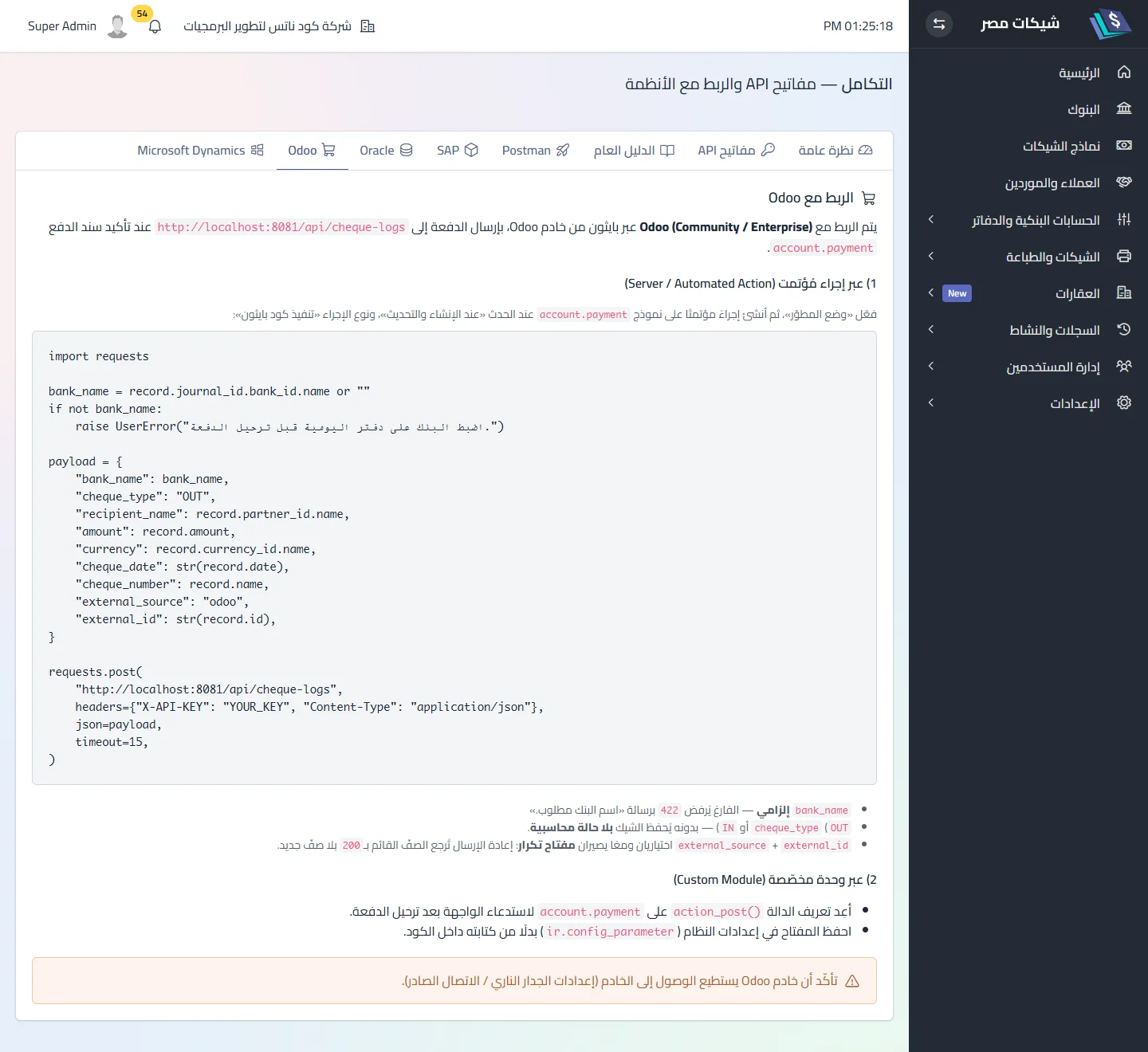Click the users icon for إدارة المستخدمين
Screen dimensions: 1148x1052
coord(1124,366)
